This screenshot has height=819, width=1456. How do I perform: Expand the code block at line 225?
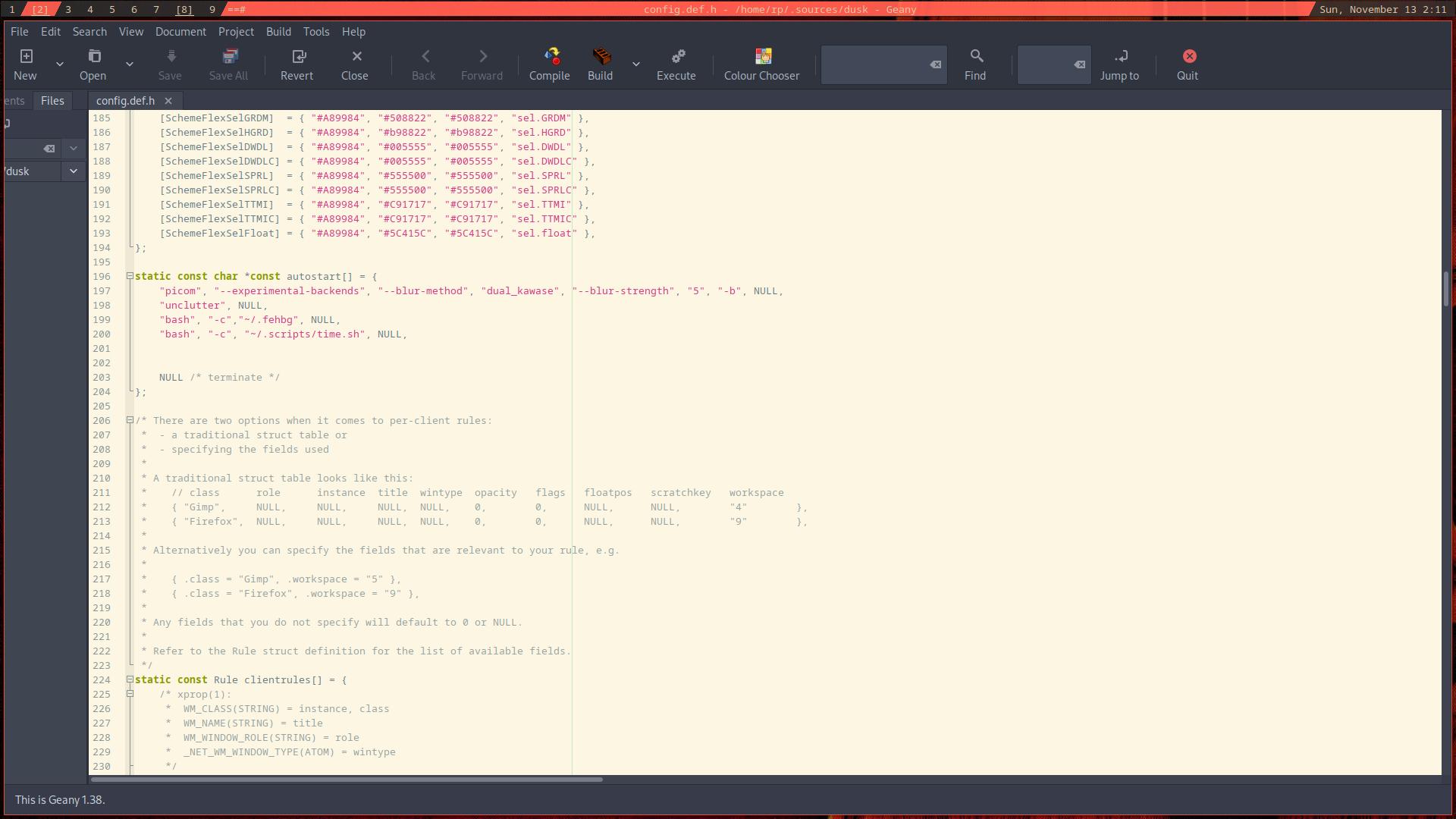point(130,694)
